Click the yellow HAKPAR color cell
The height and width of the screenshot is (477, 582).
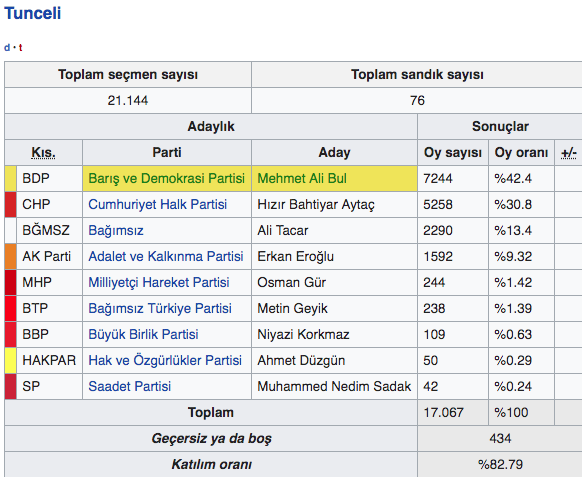pos(10,360)
